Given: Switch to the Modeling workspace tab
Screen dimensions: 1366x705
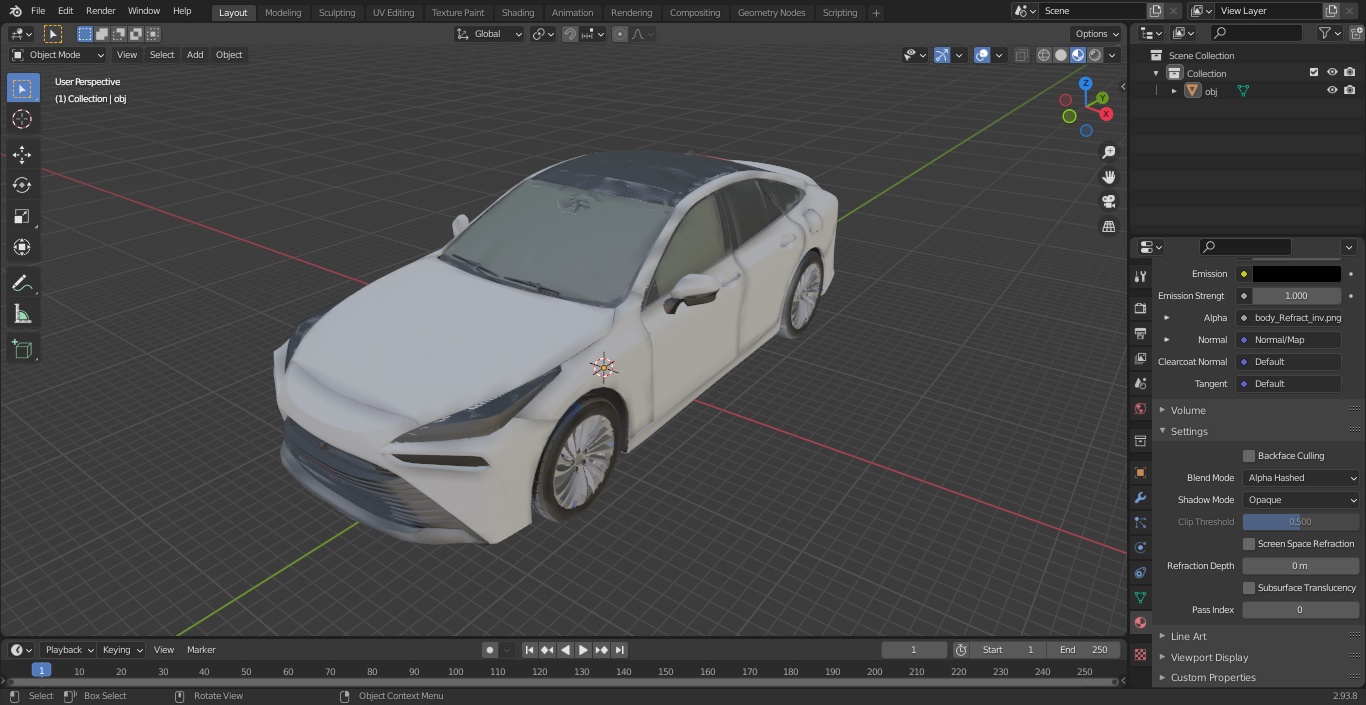Looking at the screenshot, I should (x=283, y=13).
